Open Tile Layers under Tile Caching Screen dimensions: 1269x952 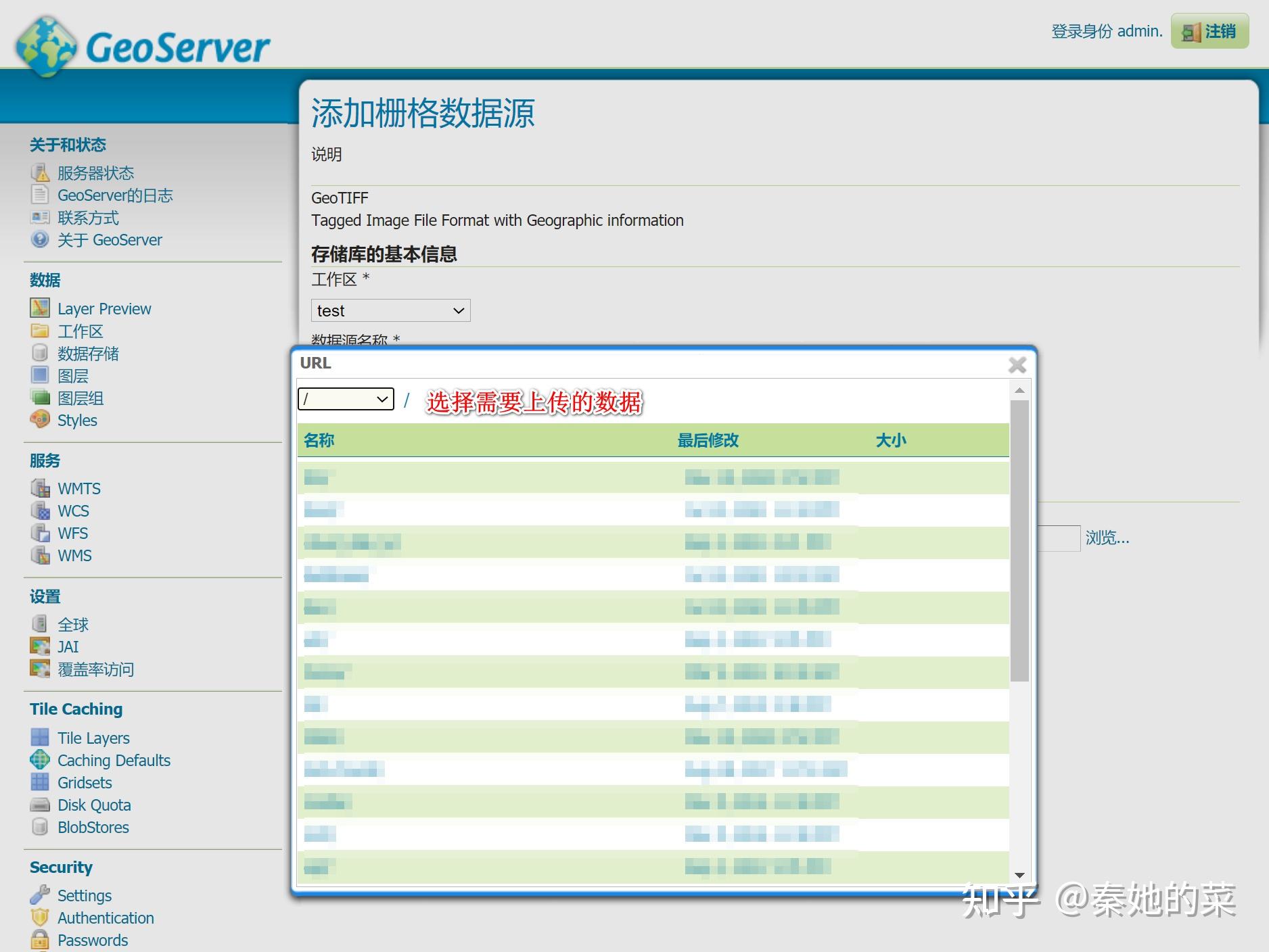pyautogui.click(x=93, y=737)
